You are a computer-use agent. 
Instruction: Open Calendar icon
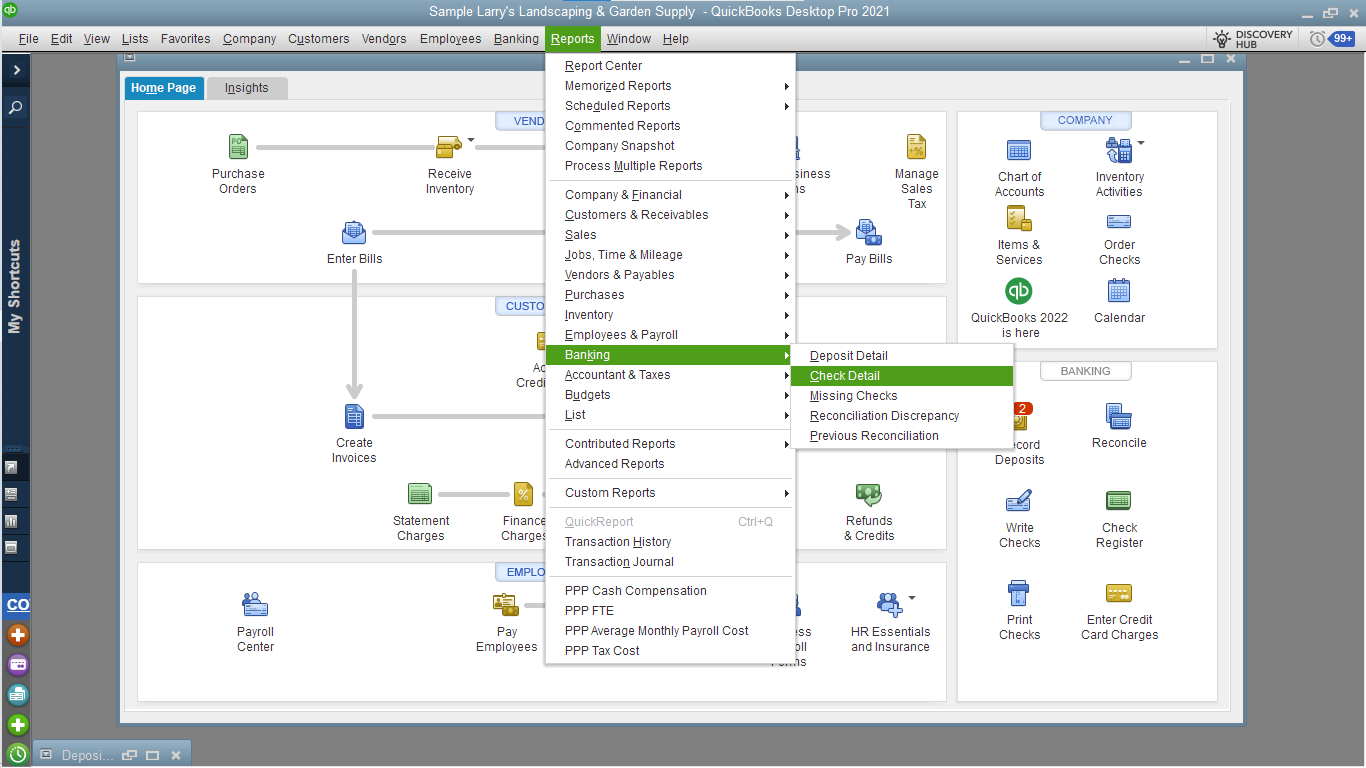coord(1119,291)
